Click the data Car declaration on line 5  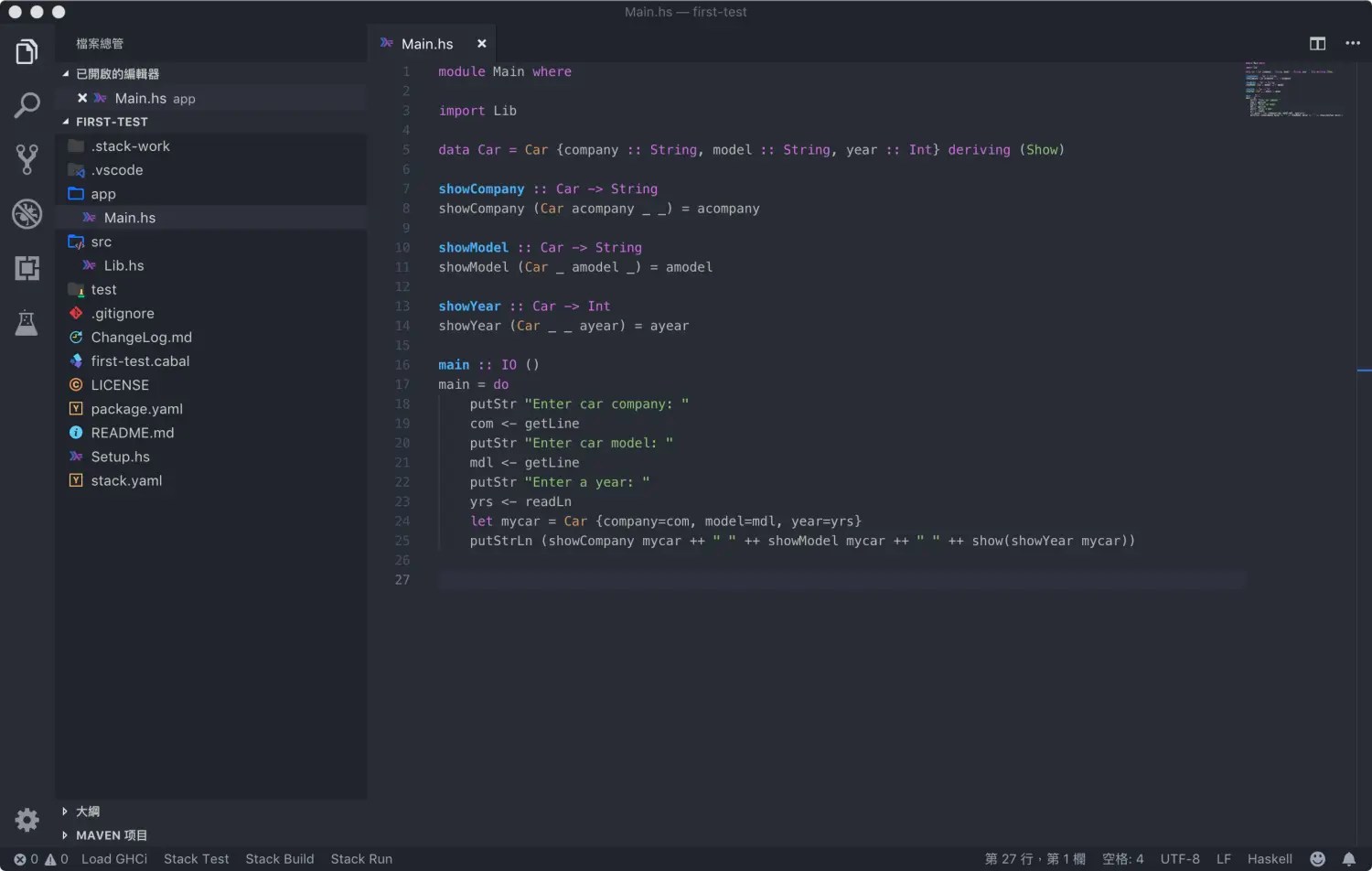(x=751, y=150)
